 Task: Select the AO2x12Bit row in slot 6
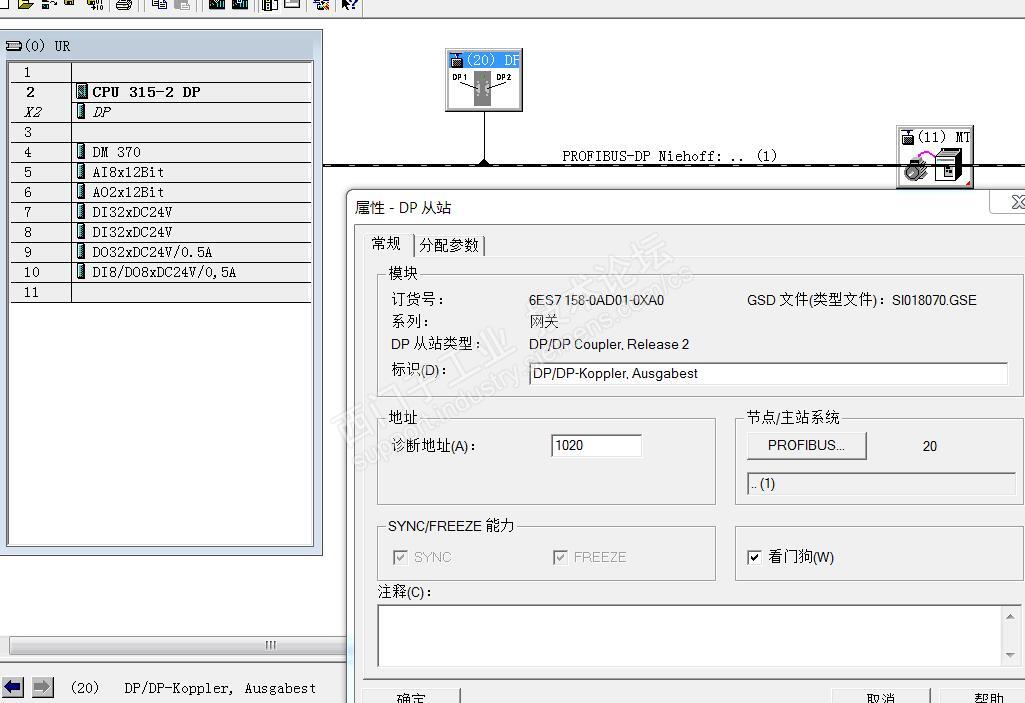pos(160,192)
